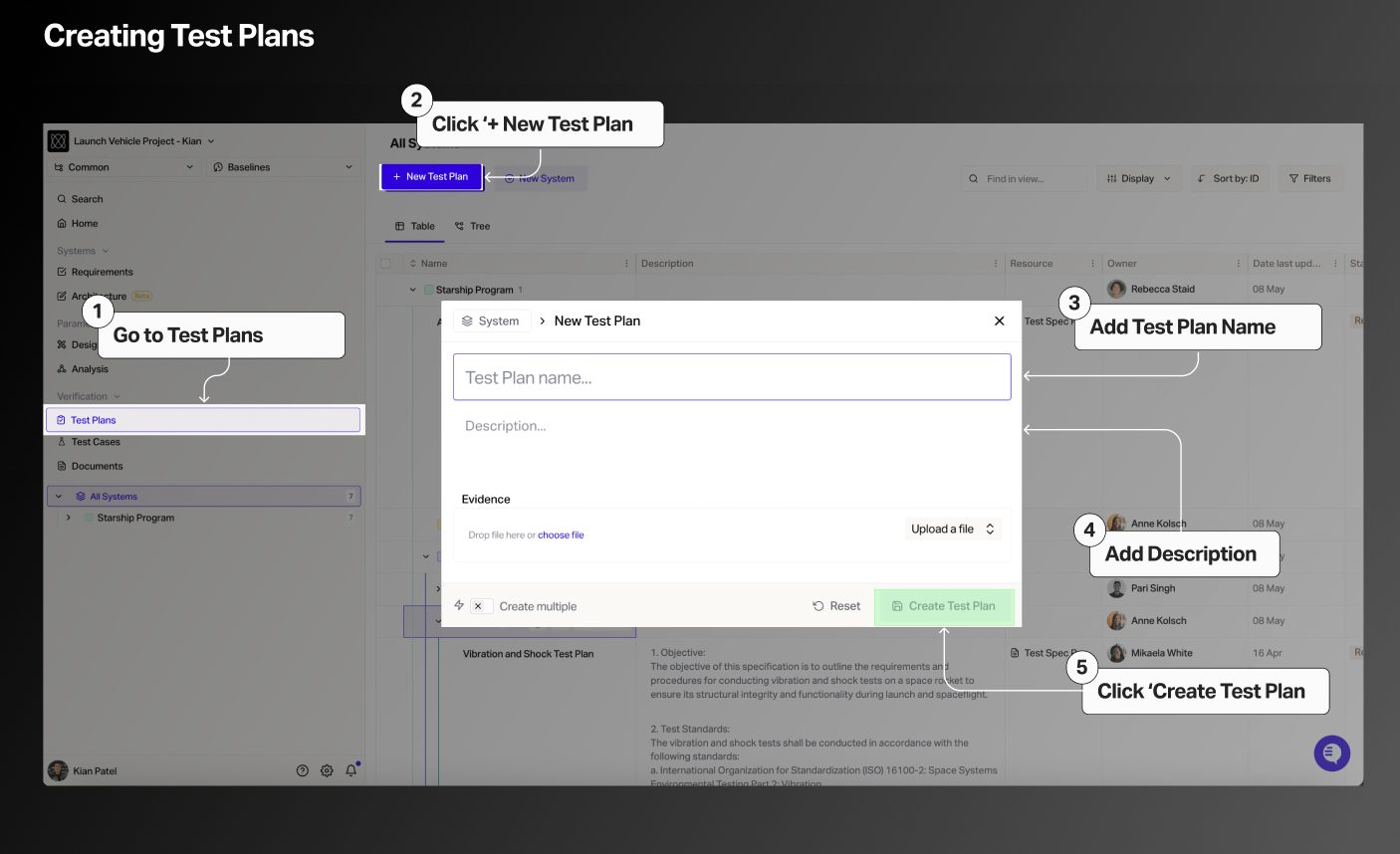Click the Pari Singh owner cell
Screen dimensions: 1400x854
(1142, 588)
